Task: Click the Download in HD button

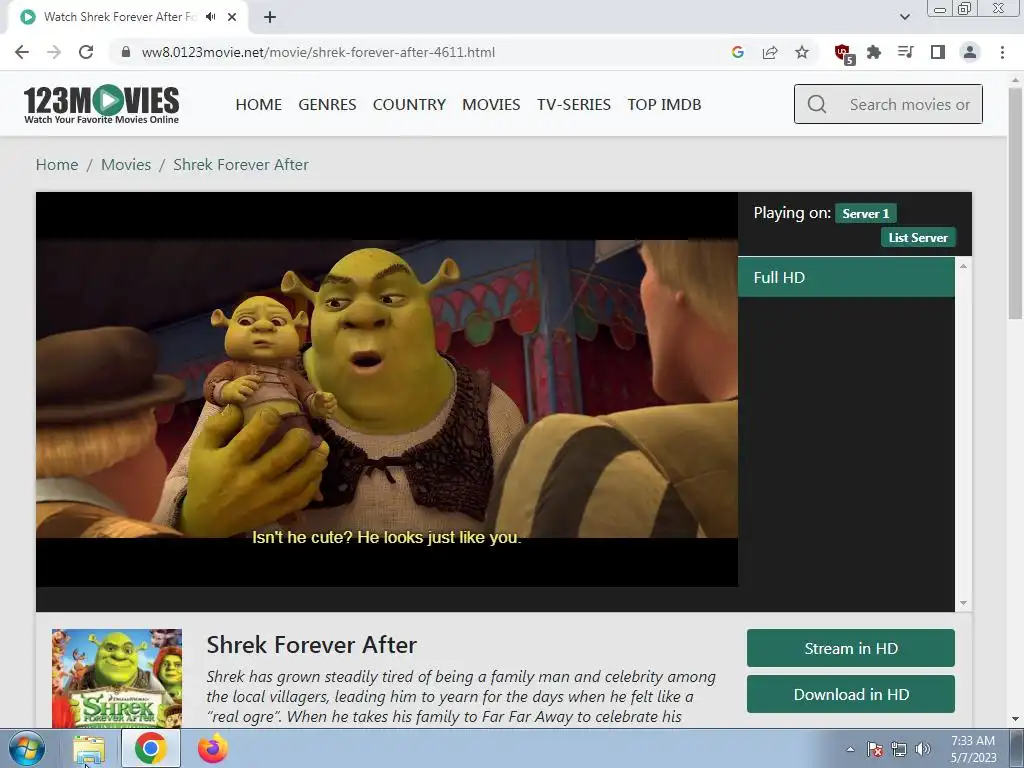Action: pyautogui.click(x=850, y=694)
